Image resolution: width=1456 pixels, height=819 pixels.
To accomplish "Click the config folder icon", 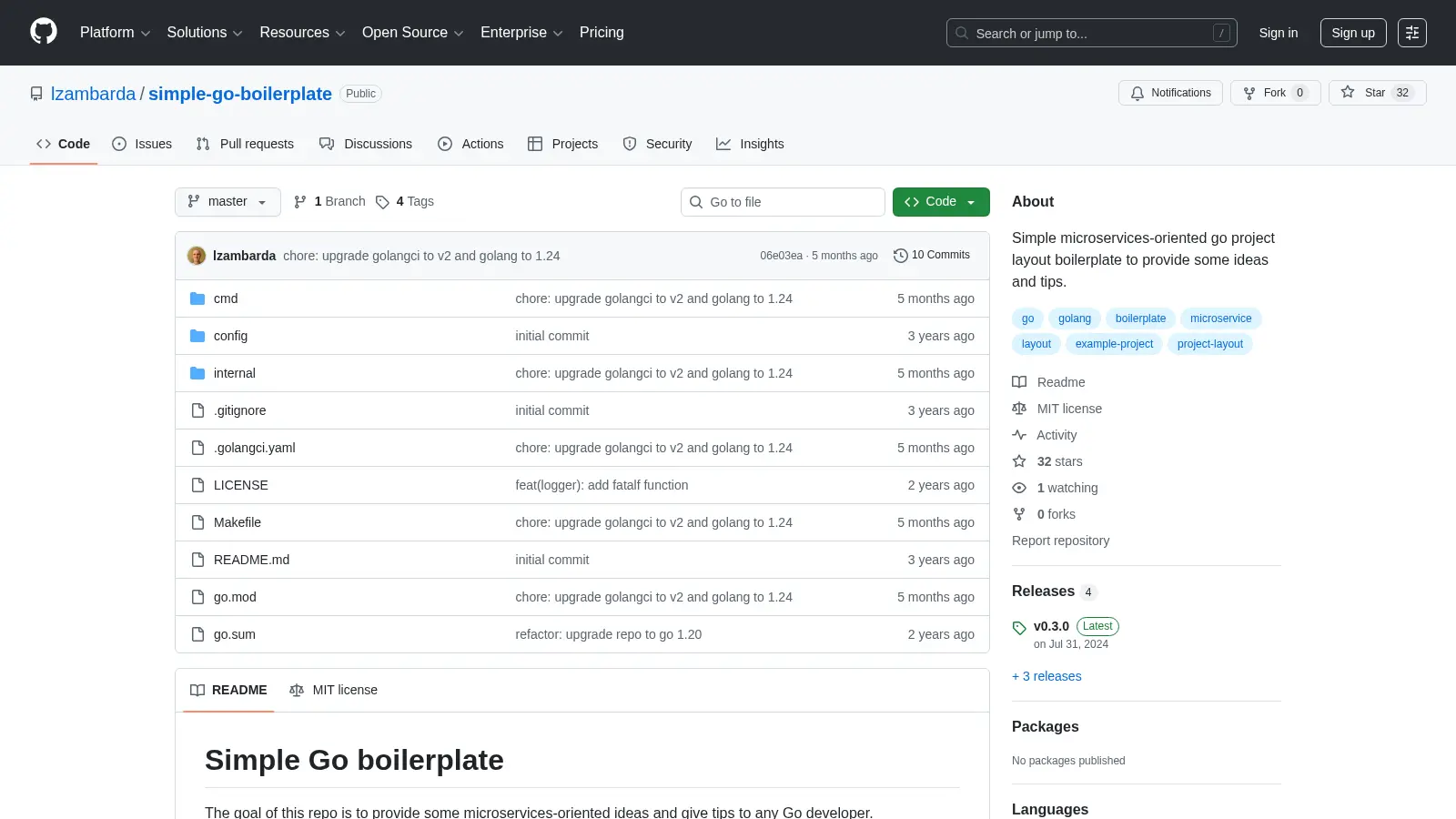I will click(x=197, y=336).
